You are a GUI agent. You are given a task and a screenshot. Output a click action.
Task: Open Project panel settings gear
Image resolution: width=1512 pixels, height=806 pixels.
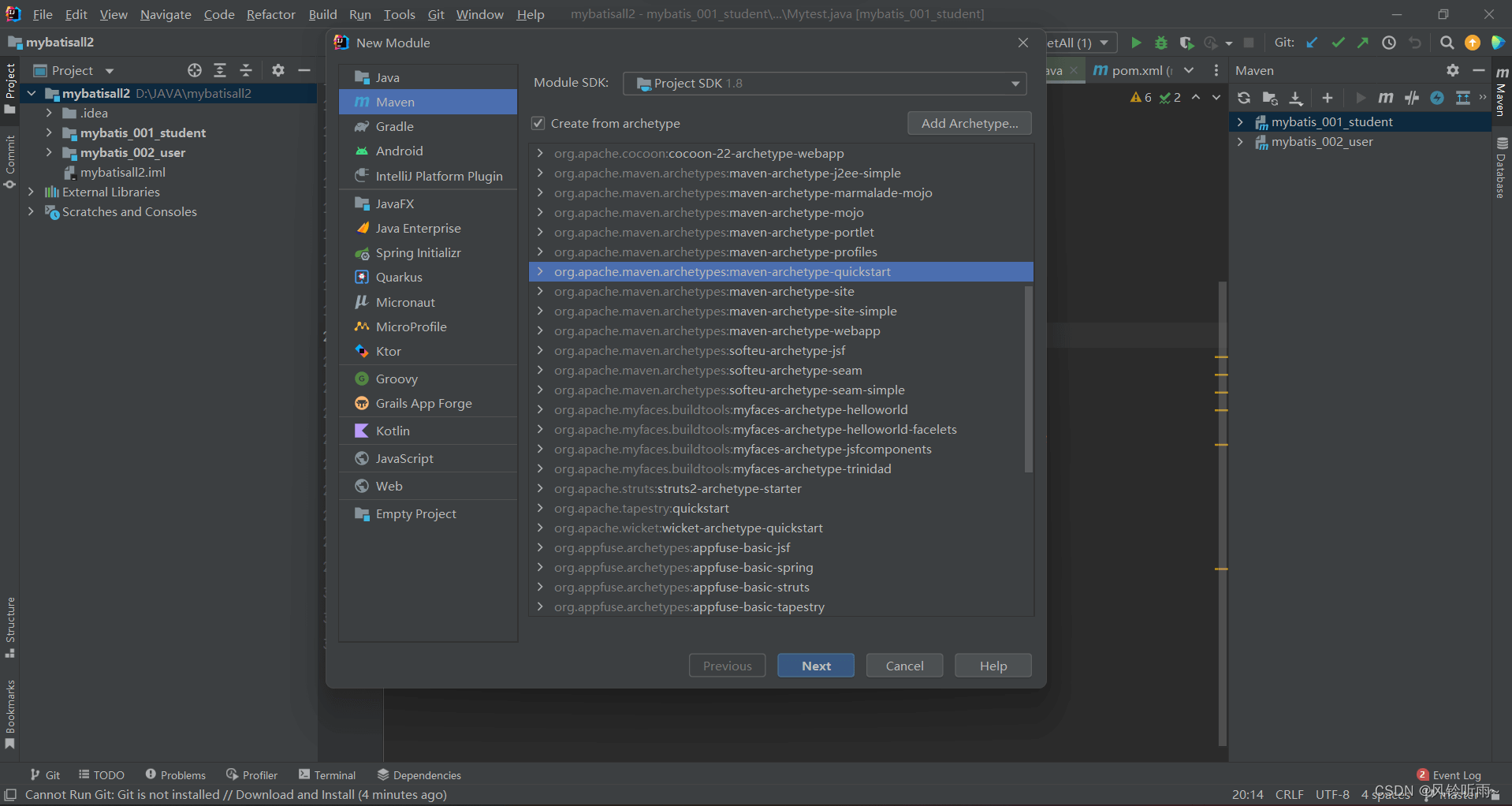tap(278, 70)
